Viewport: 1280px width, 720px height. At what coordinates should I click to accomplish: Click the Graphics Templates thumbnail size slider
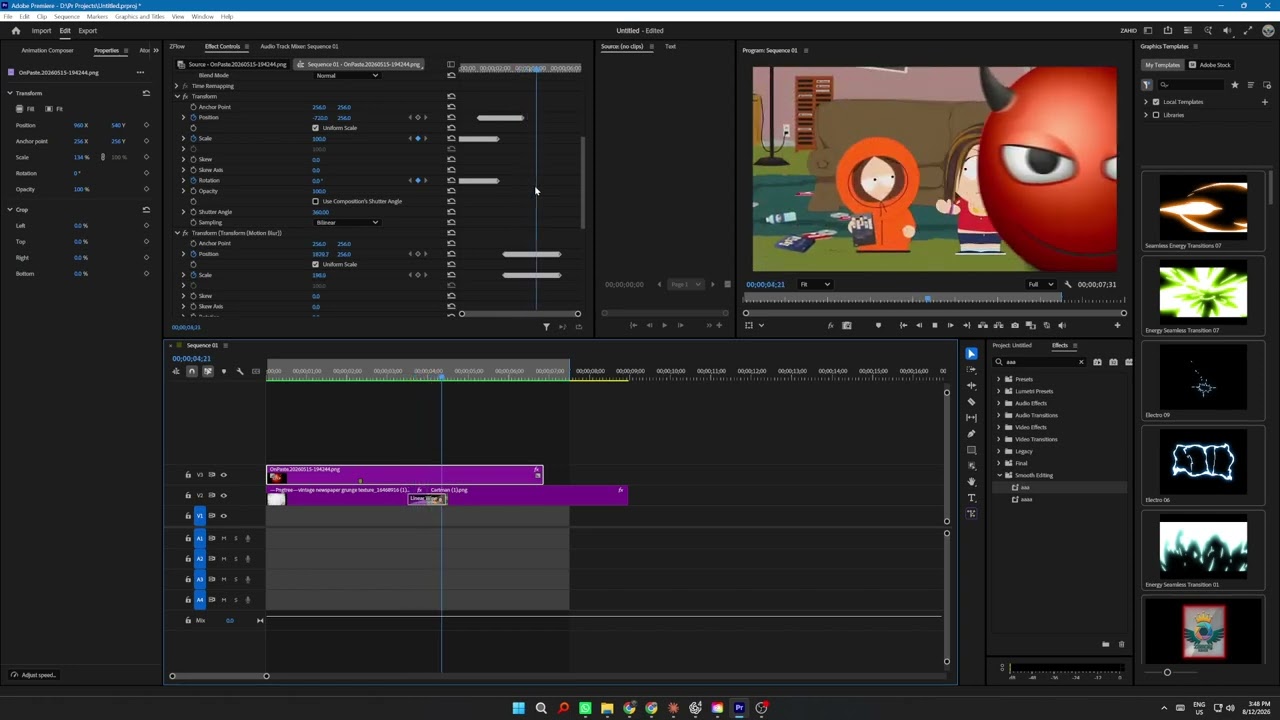tap(1167, 672)
